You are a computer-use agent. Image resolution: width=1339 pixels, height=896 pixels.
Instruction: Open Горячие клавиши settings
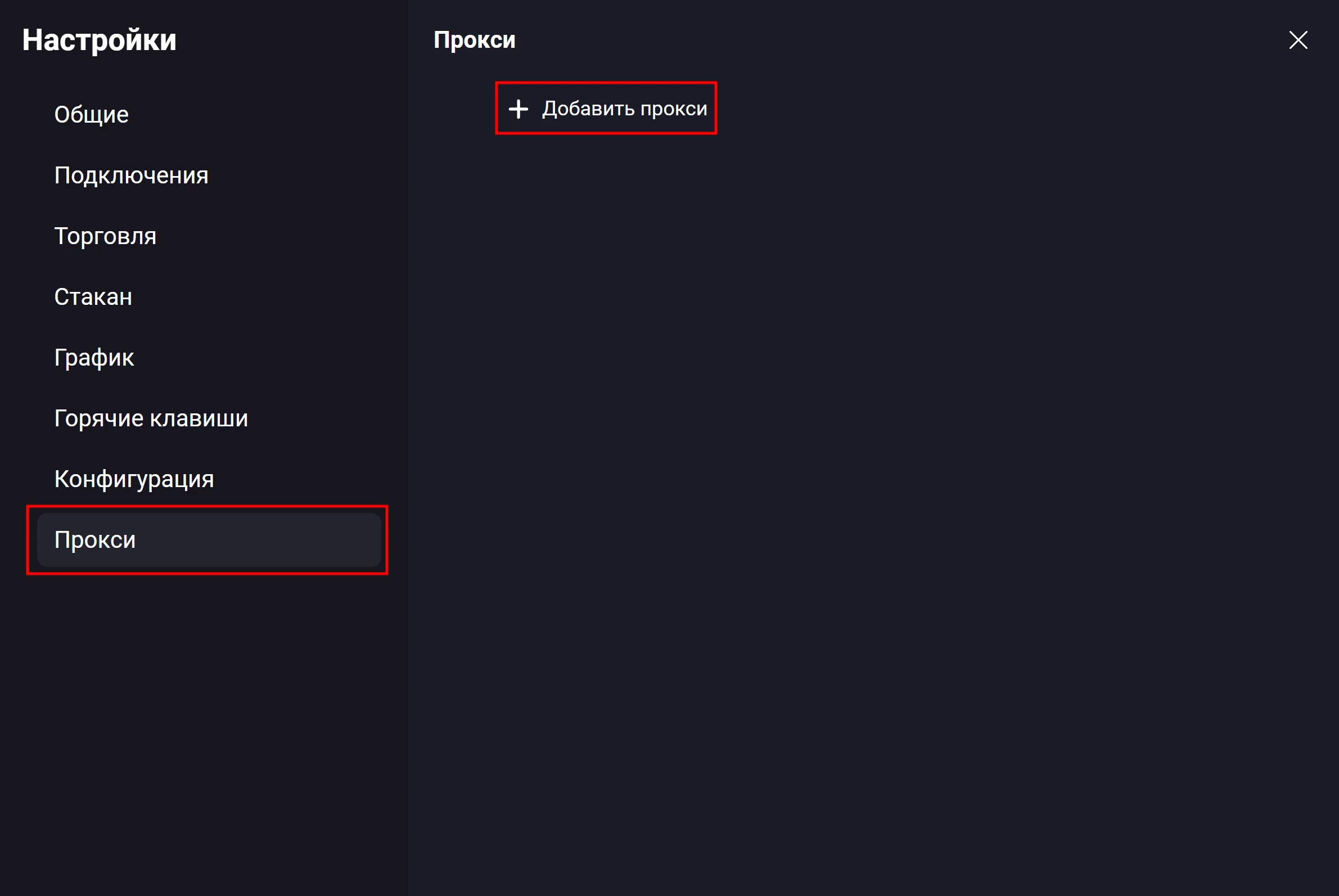click(151, 418)
